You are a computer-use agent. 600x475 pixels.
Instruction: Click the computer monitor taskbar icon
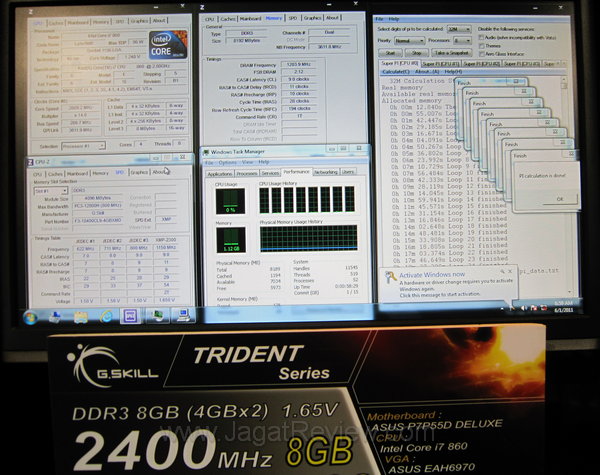click(183, 315)
